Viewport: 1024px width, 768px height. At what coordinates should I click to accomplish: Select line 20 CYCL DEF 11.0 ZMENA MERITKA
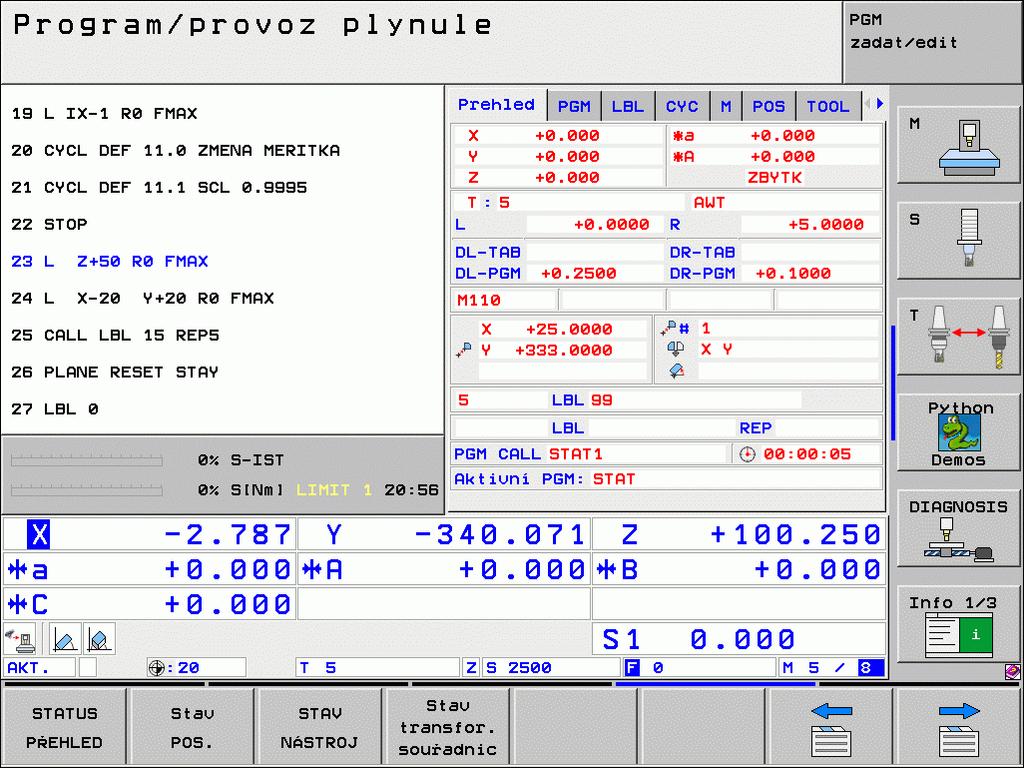click(176, 151)
